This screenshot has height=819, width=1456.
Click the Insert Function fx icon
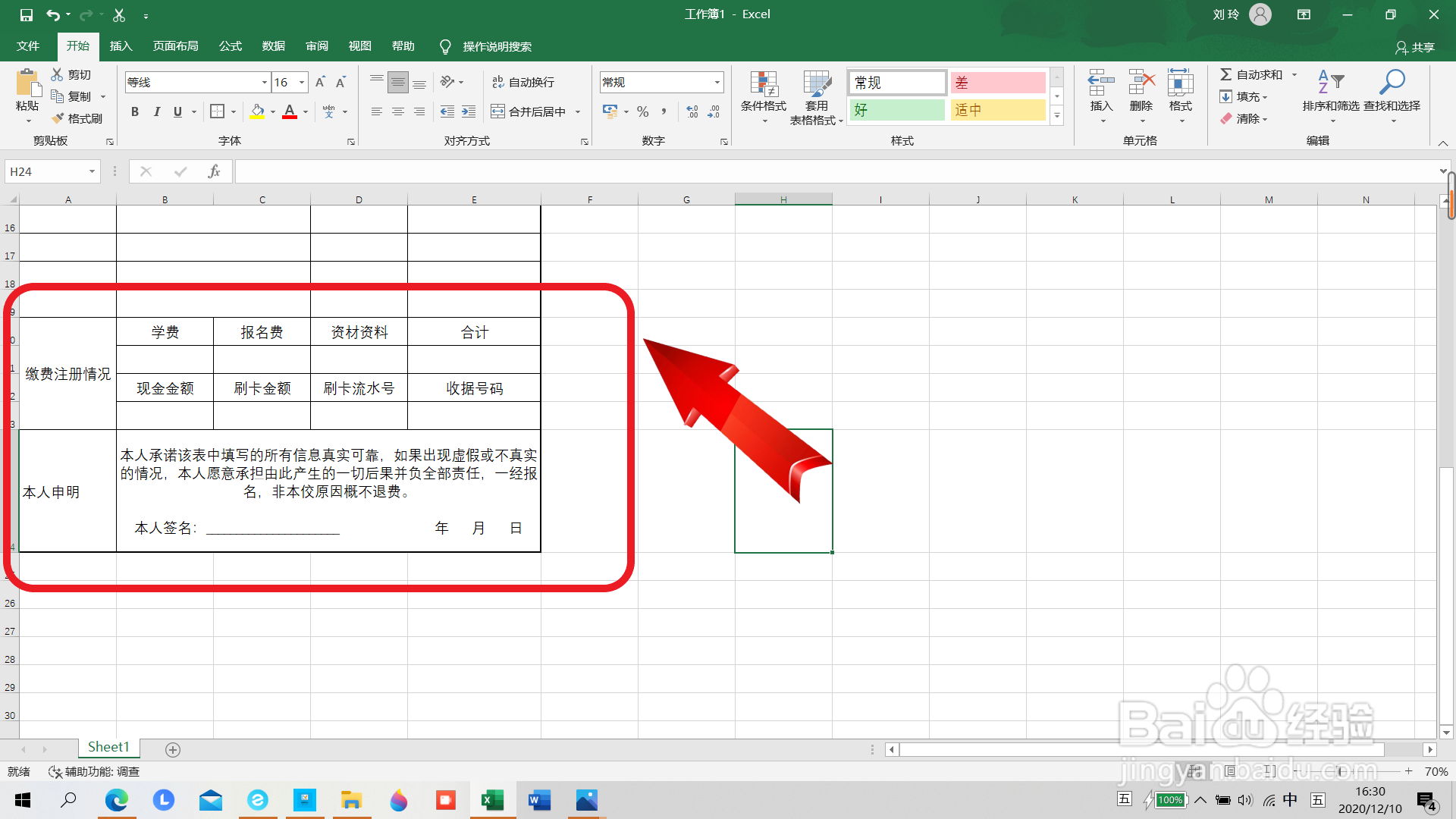click(214, 171)
